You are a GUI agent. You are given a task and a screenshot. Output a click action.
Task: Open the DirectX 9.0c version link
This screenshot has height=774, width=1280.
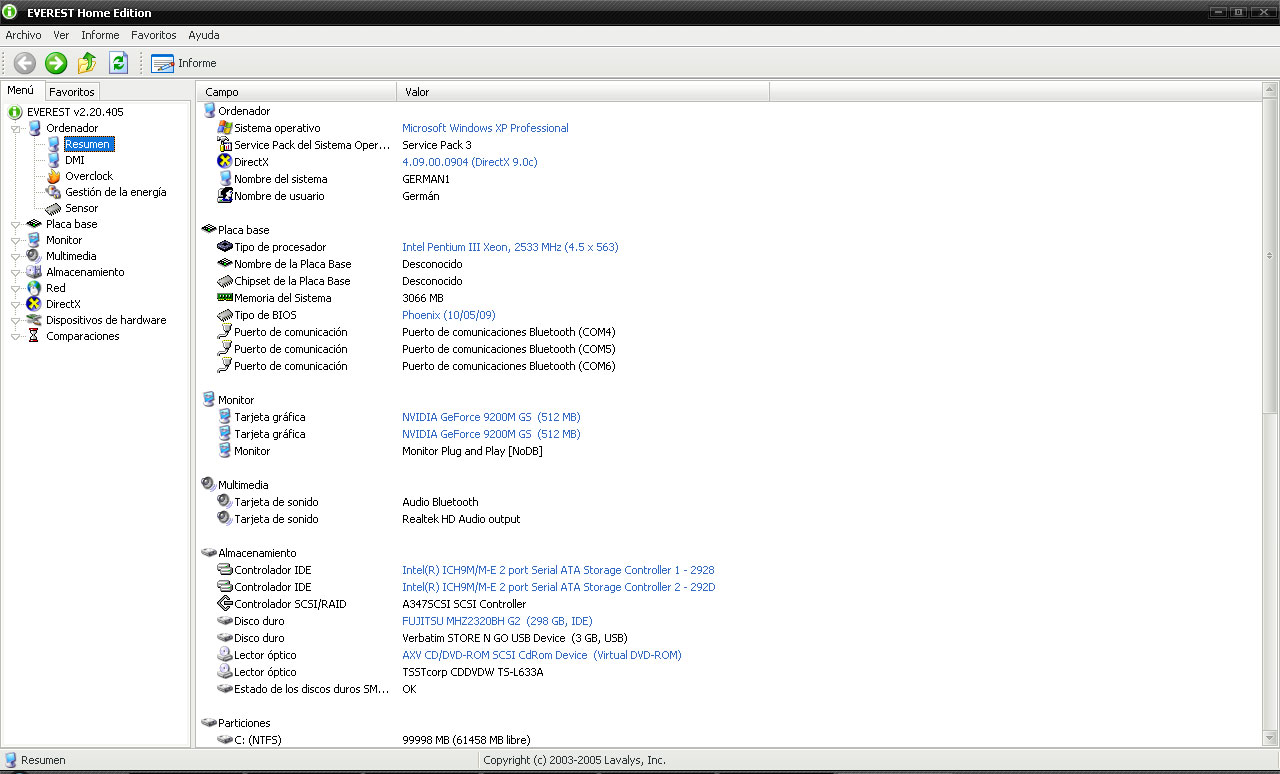pos(470,162)
